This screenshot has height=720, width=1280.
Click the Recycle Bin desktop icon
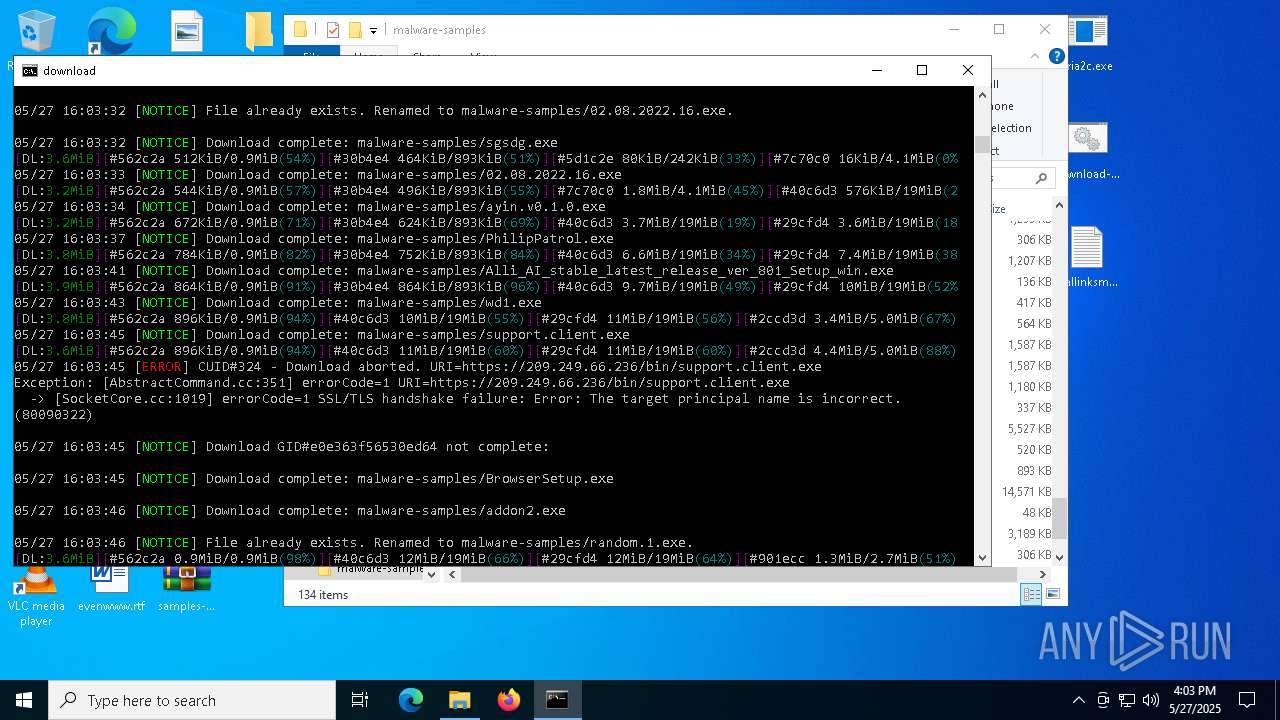click(36, 32)
